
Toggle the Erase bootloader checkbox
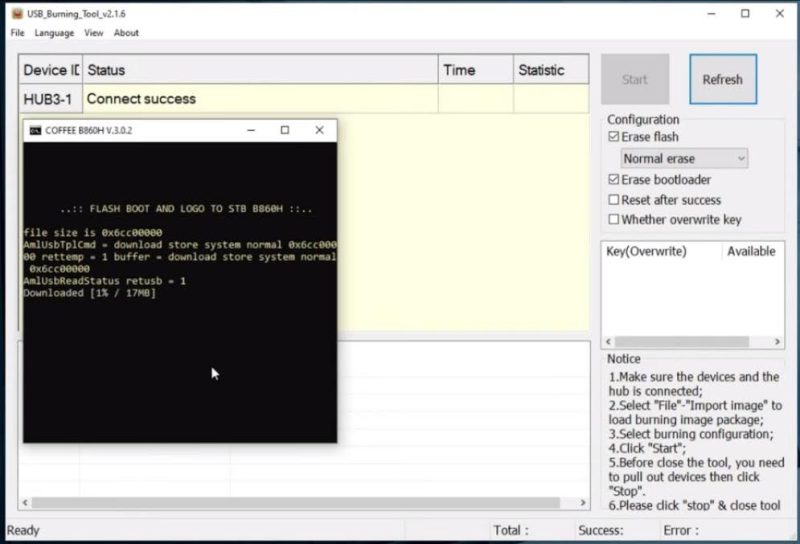614,180
